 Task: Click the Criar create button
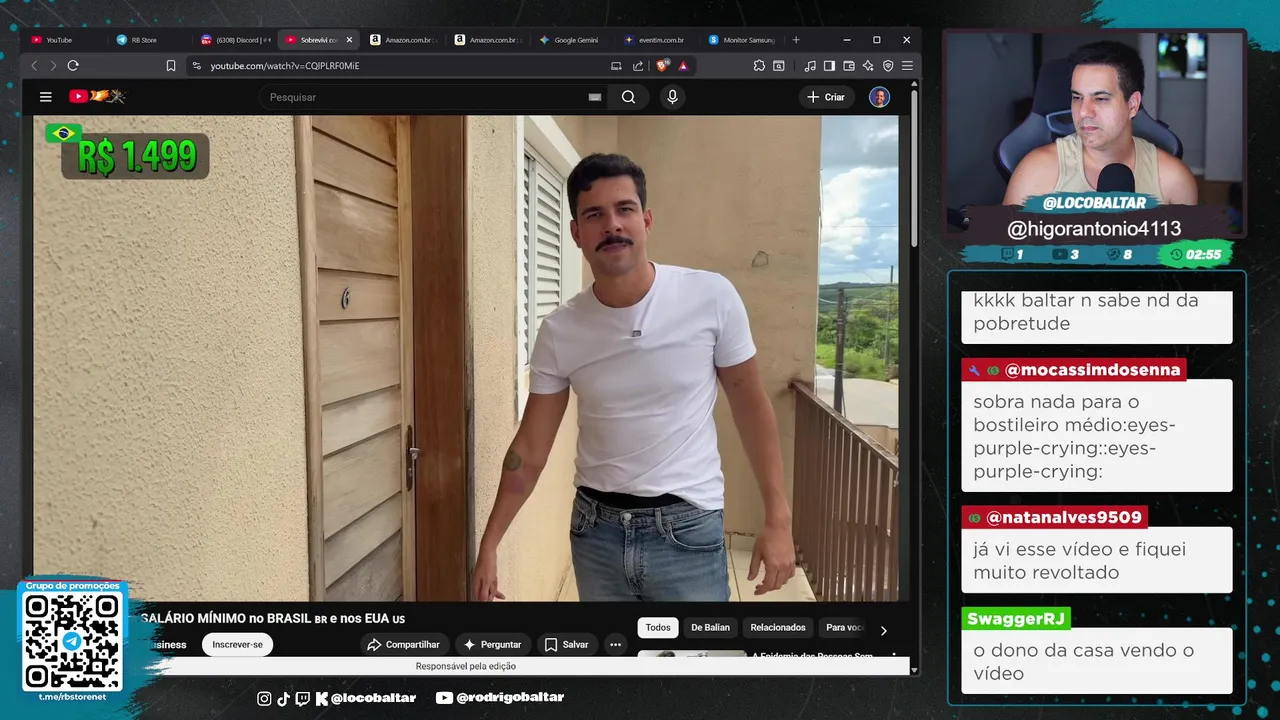tap(826, 97)
